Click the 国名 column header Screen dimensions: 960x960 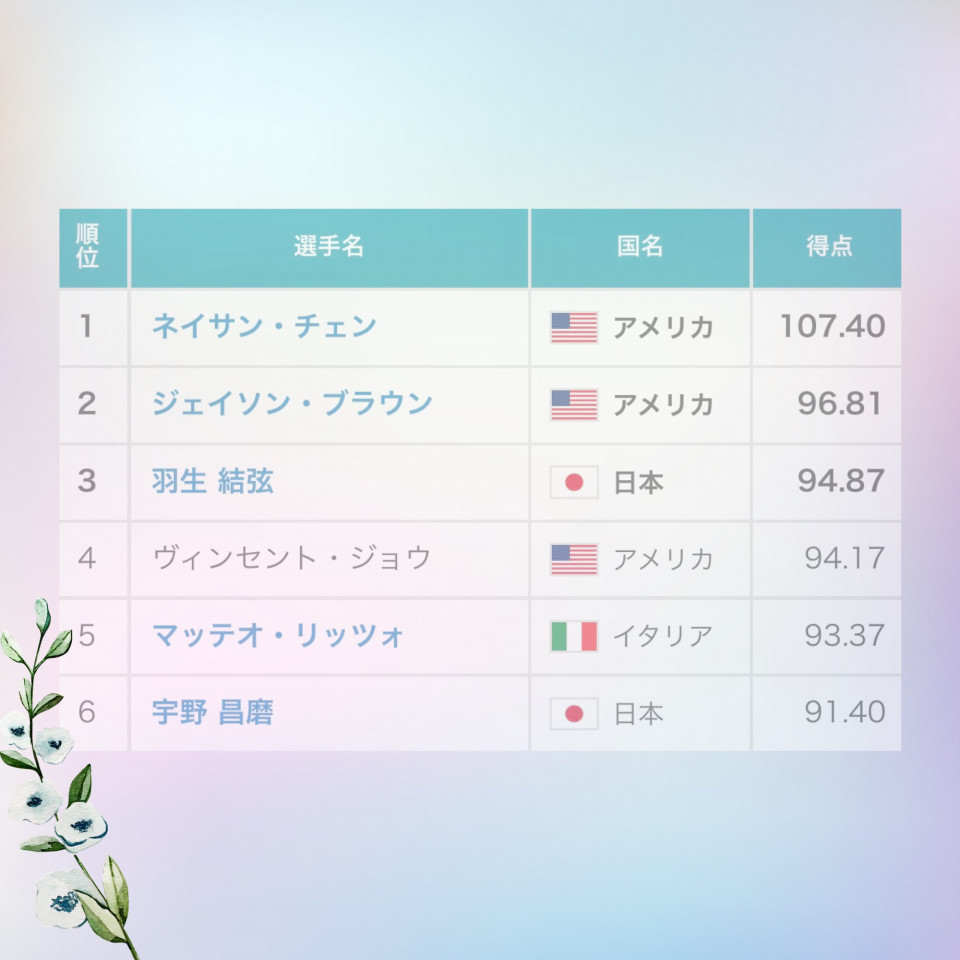640,248
